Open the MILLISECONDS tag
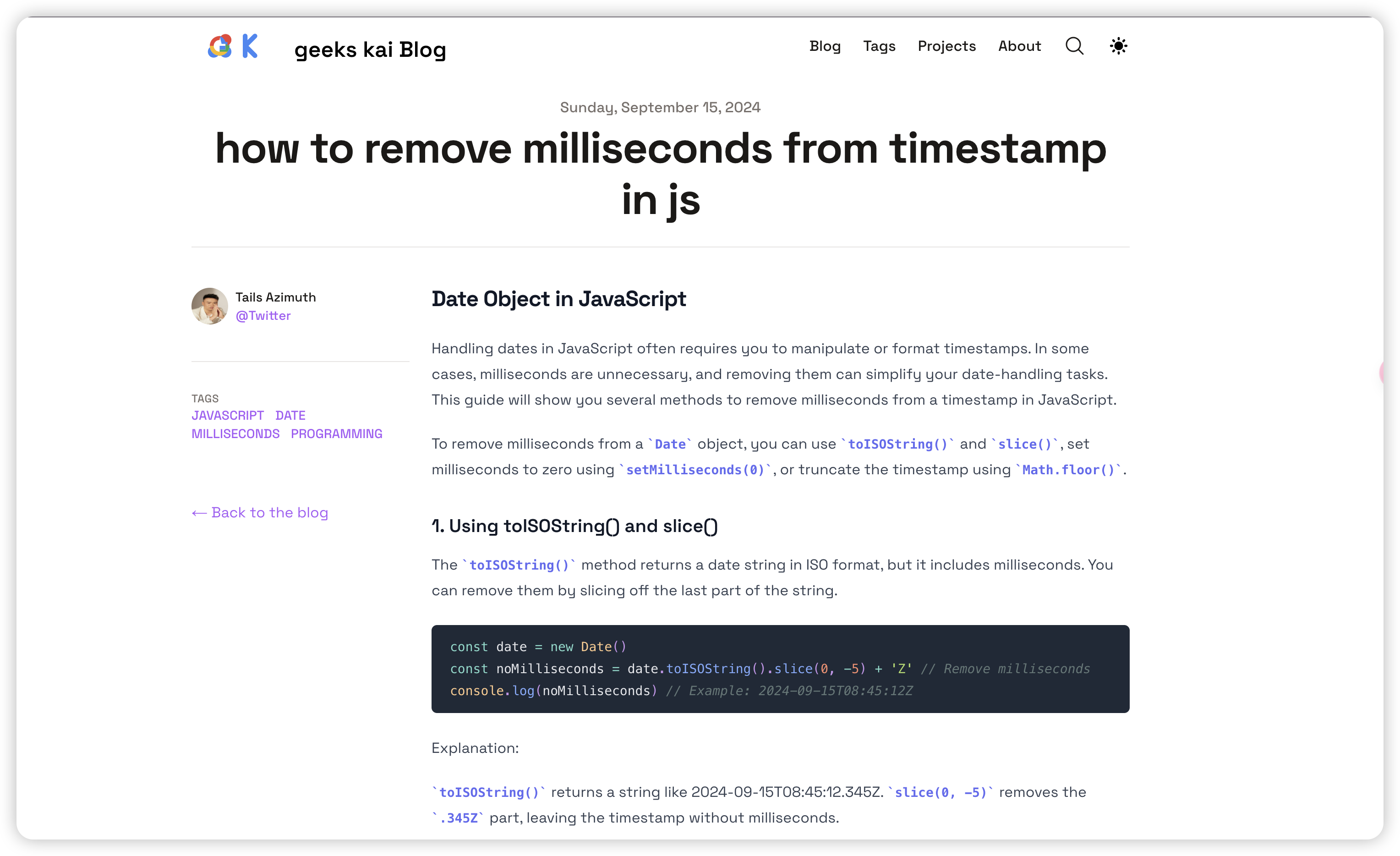Viewport: 1400px width, 856px height. 235,433
